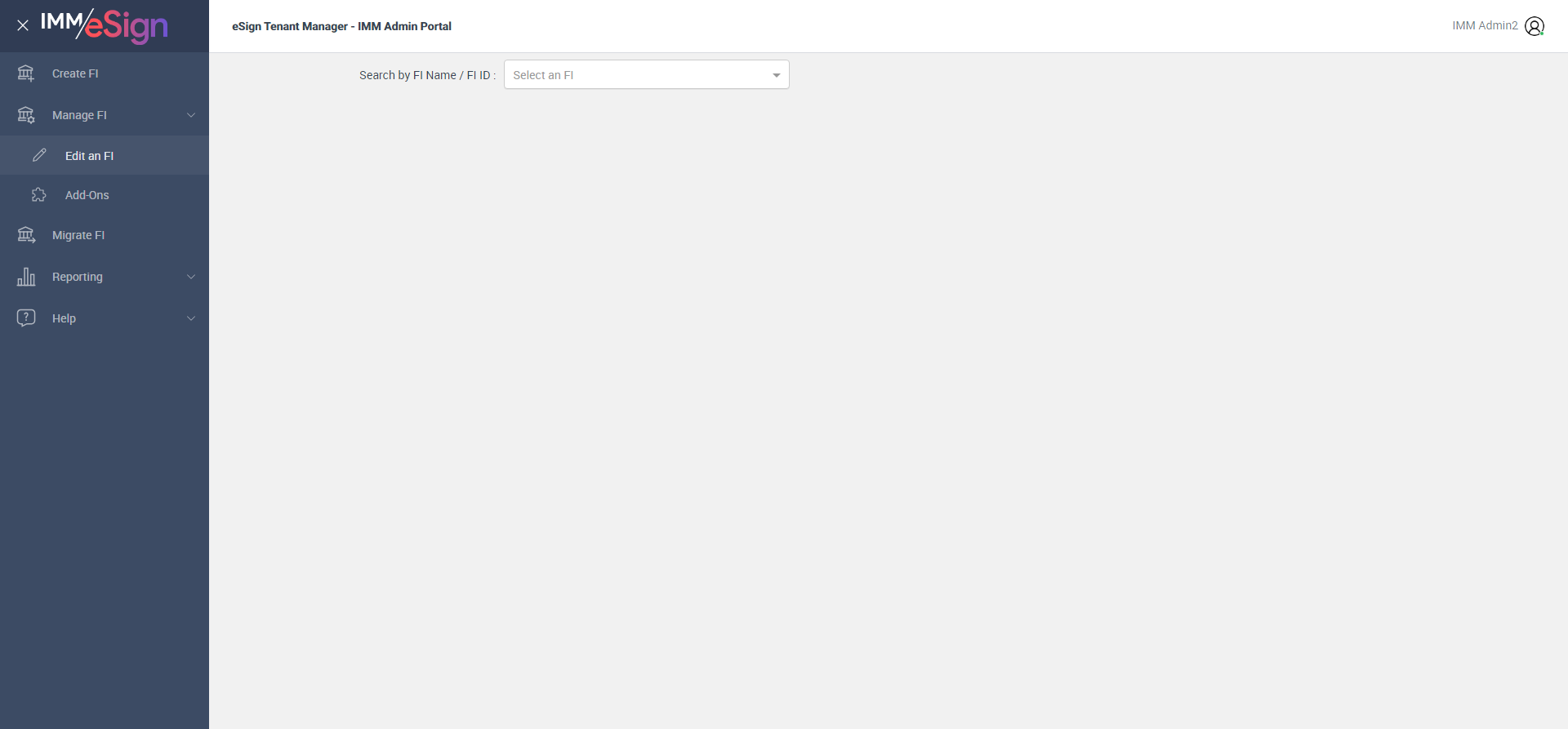Click the Edit an FI pencil icon

[x=39, y=155]
